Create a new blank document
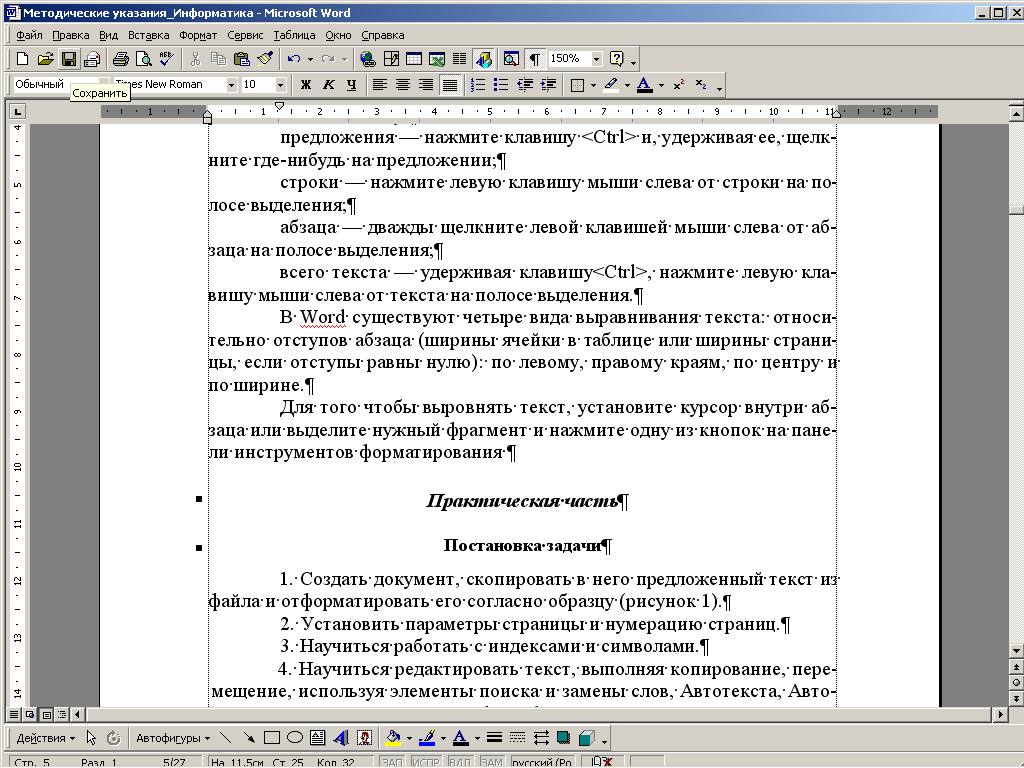The height and width of the screenshot is (768, 1024). tap(22, 59)
